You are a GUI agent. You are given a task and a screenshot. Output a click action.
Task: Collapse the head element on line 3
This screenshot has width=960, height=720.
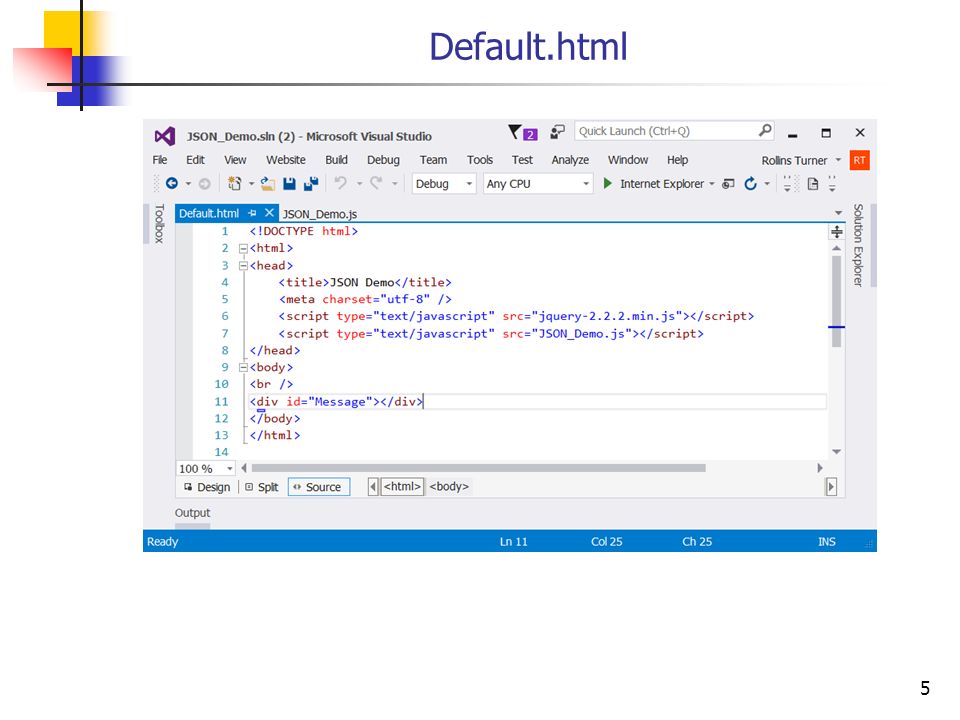coord(243,266)
